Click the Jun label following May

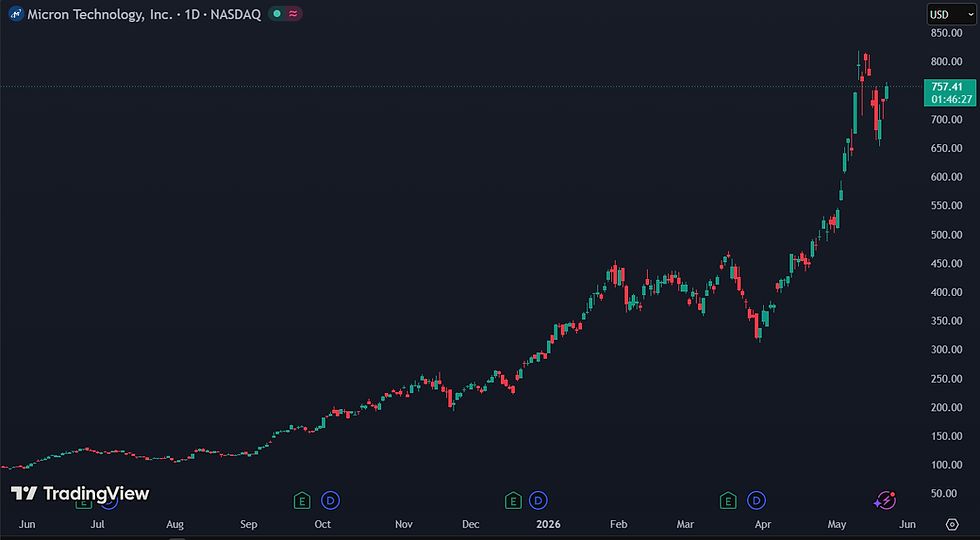pos(908,524)
